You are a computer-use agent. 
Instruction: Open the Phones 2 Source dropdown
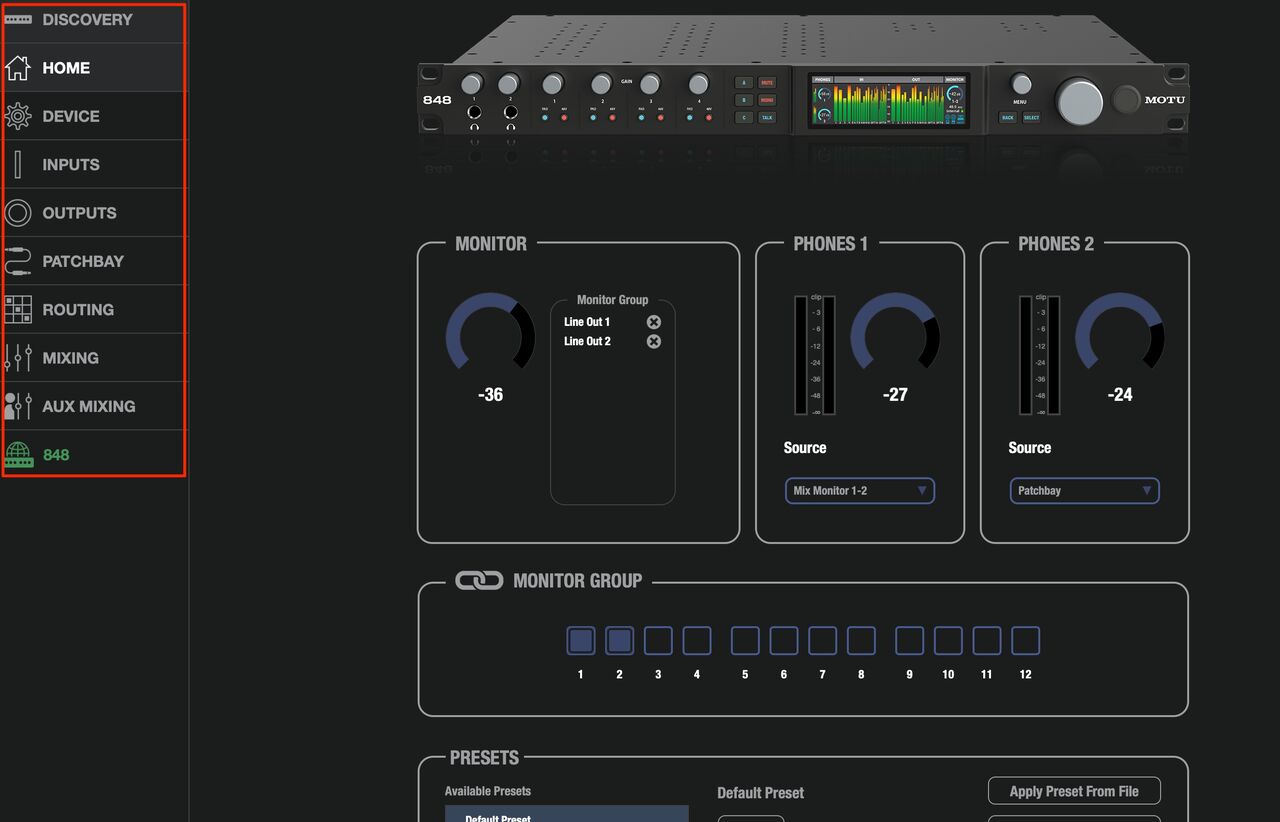1085,491
